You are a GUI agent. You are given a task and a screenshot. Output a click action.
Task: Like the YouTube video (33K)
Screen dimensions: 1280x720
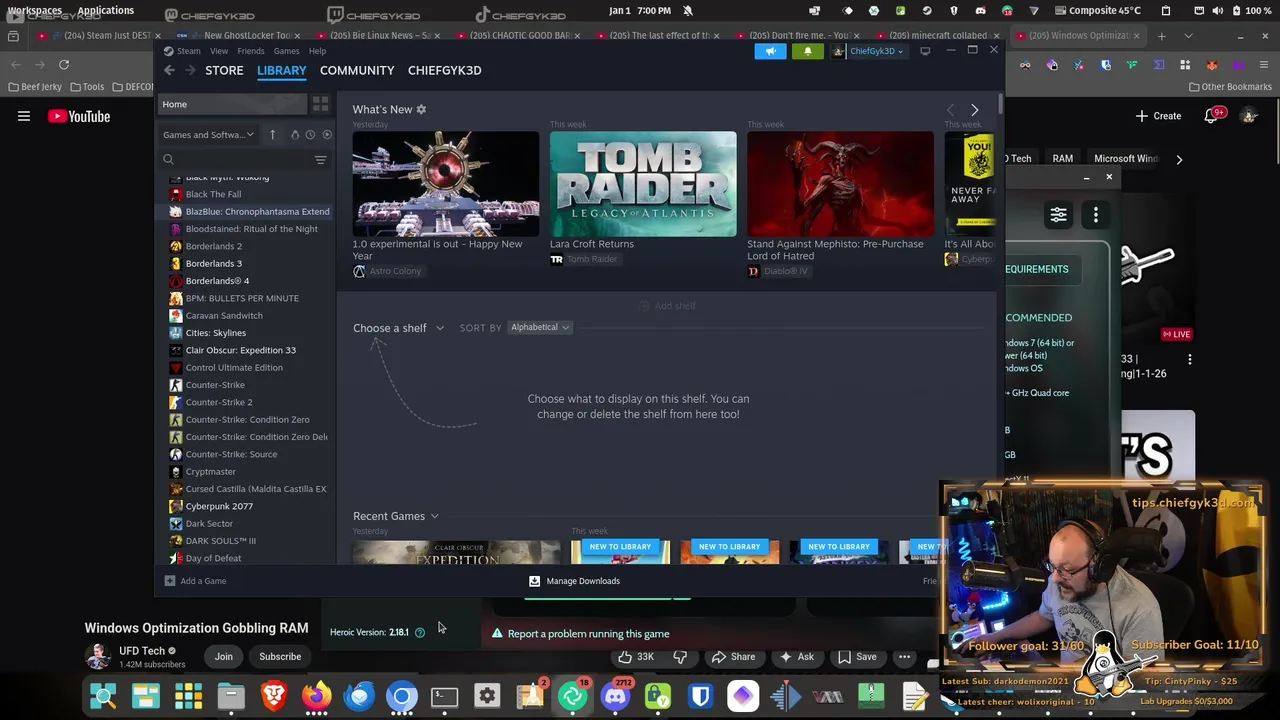[635, 657]
